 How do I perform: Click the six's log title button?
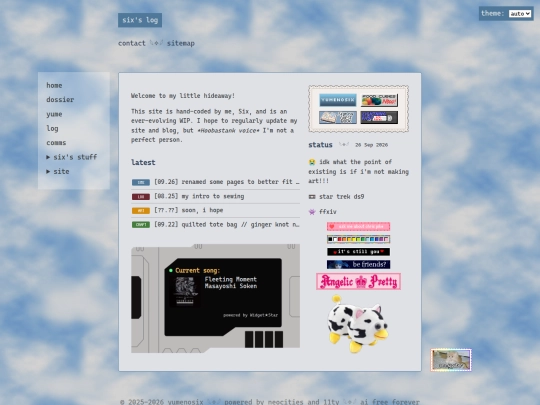click(140, 20)
